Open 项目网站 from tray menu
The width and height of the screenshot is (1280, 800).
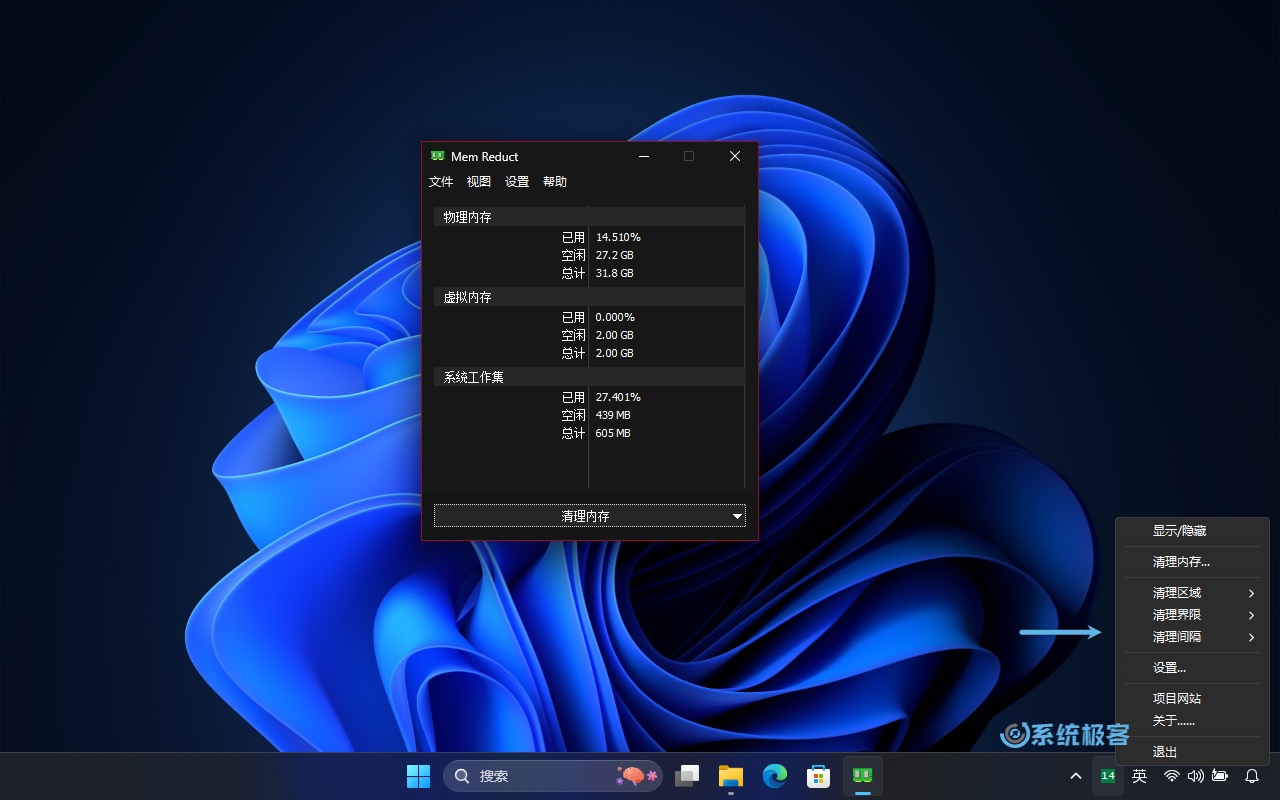pos(1193,699)
